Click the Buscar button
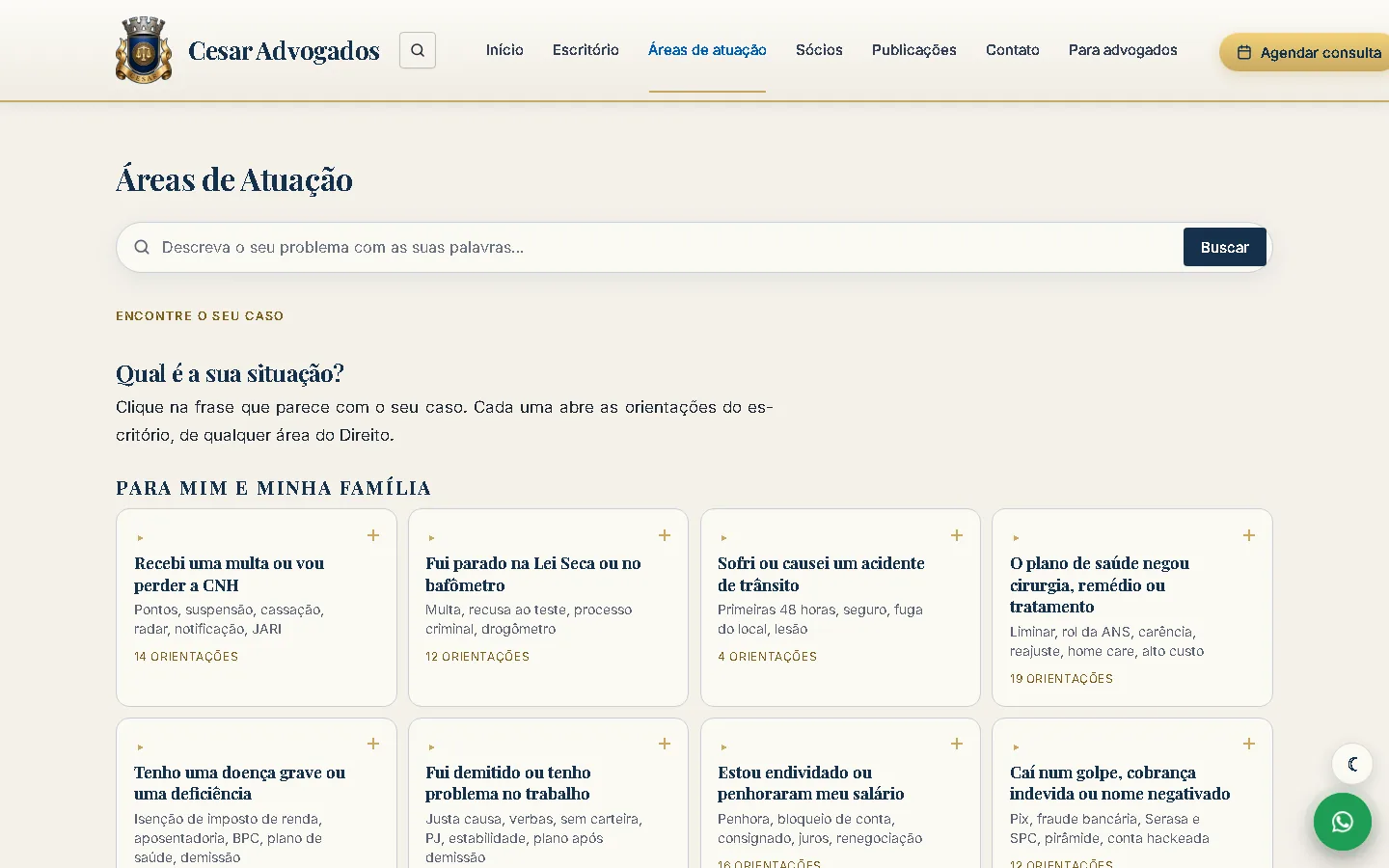 (1225, 247)
